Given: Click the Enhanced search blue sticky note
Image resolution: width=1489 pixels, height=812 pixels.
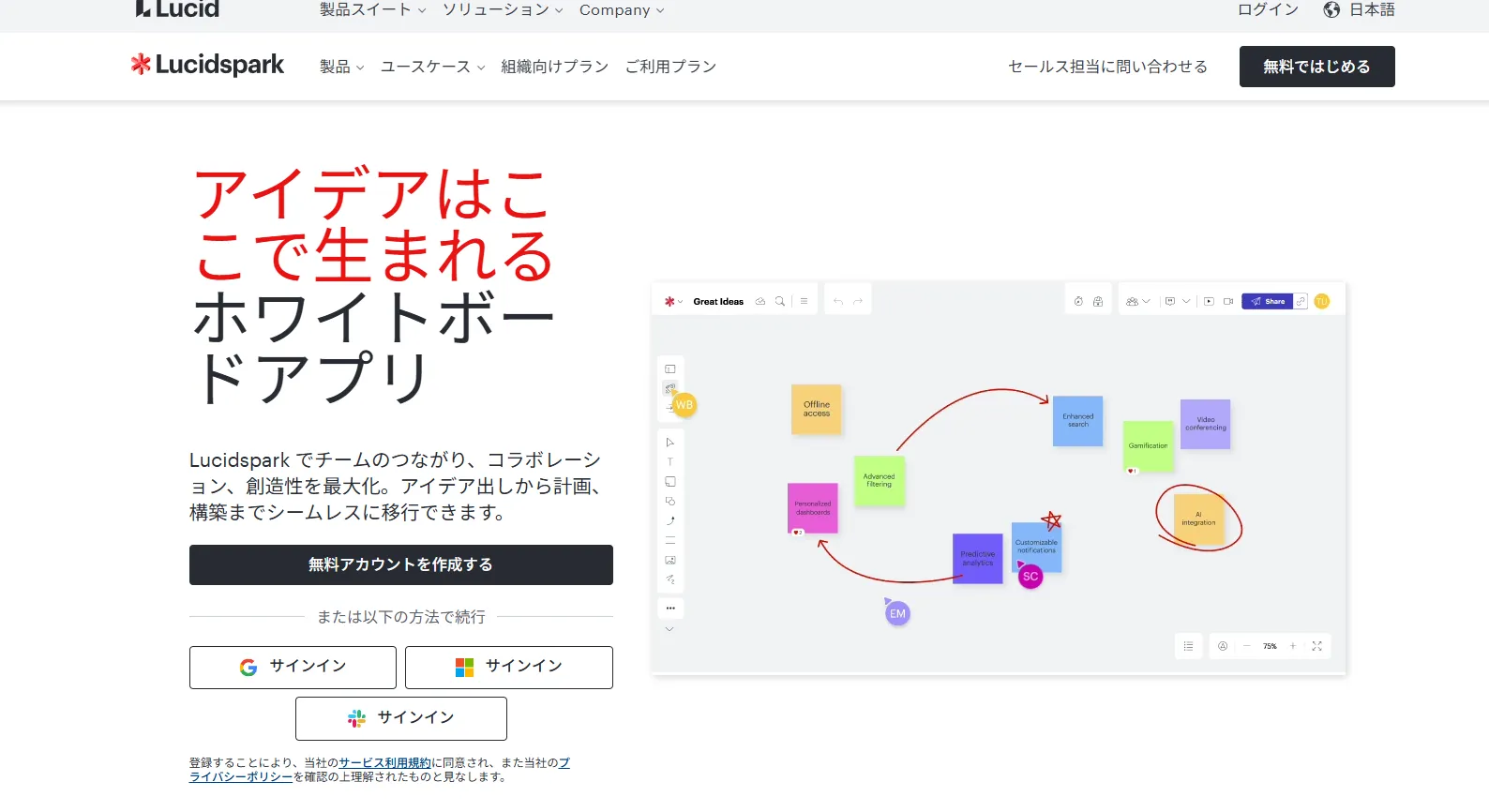Looking at the screenshot, I should click(x=1077, y=420).
